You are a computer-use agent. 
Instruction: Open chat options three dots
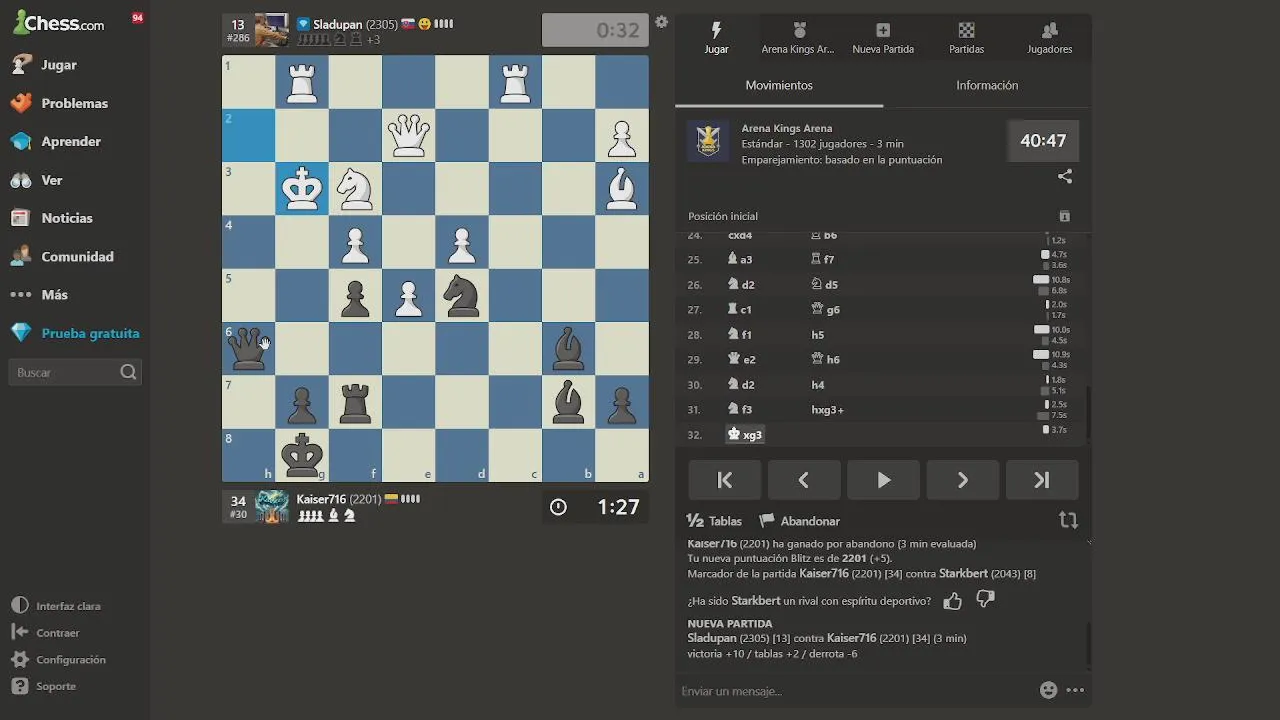pyautogui.click(x=1075, y=690)
